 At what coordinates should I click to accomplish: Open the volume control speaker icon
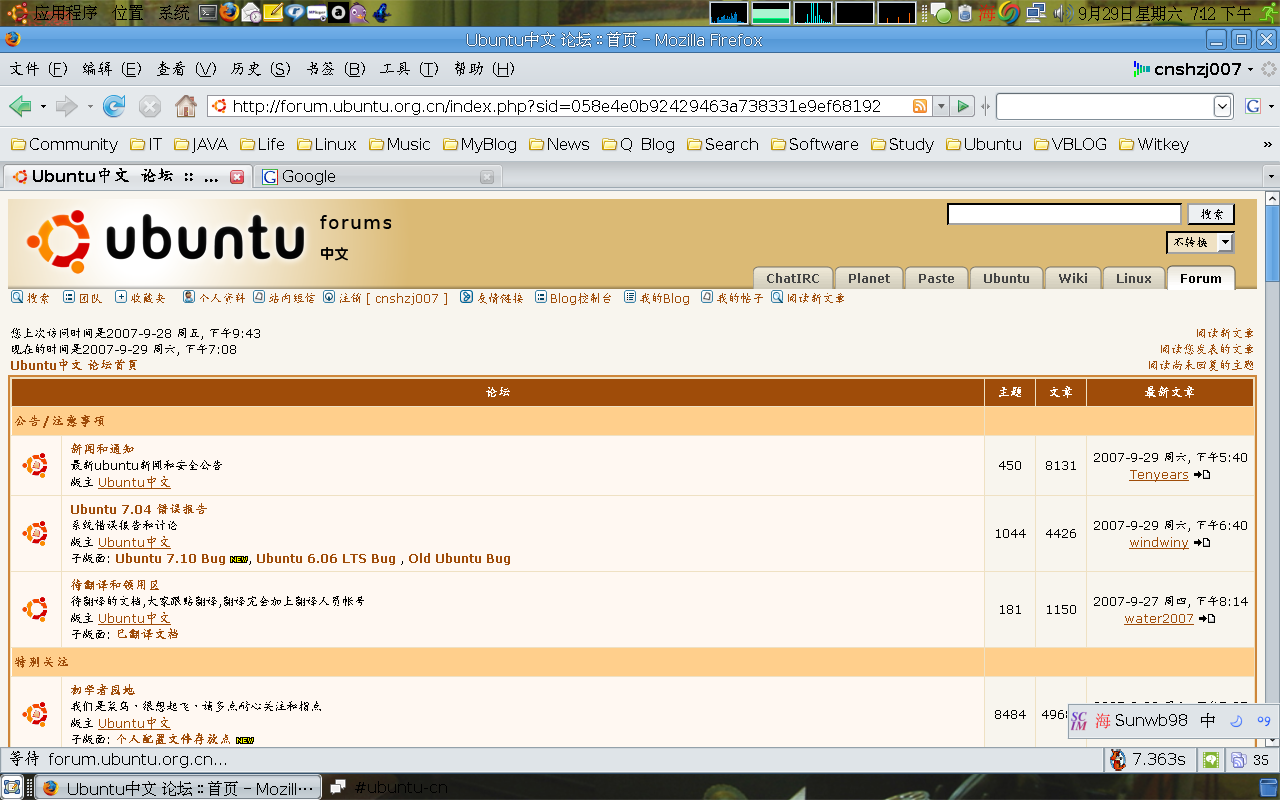pyautogui.click(x=1063, y=13)
